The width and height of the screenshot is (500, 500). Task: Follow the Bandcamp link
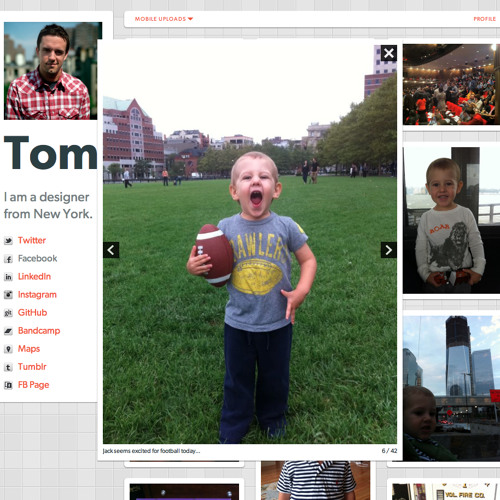39,331
